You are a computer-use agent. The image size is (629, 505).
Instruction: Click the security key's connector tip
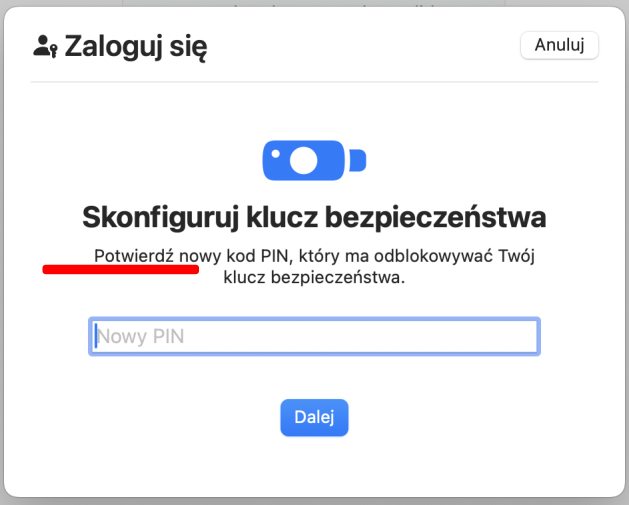click(x=359, y=160)
